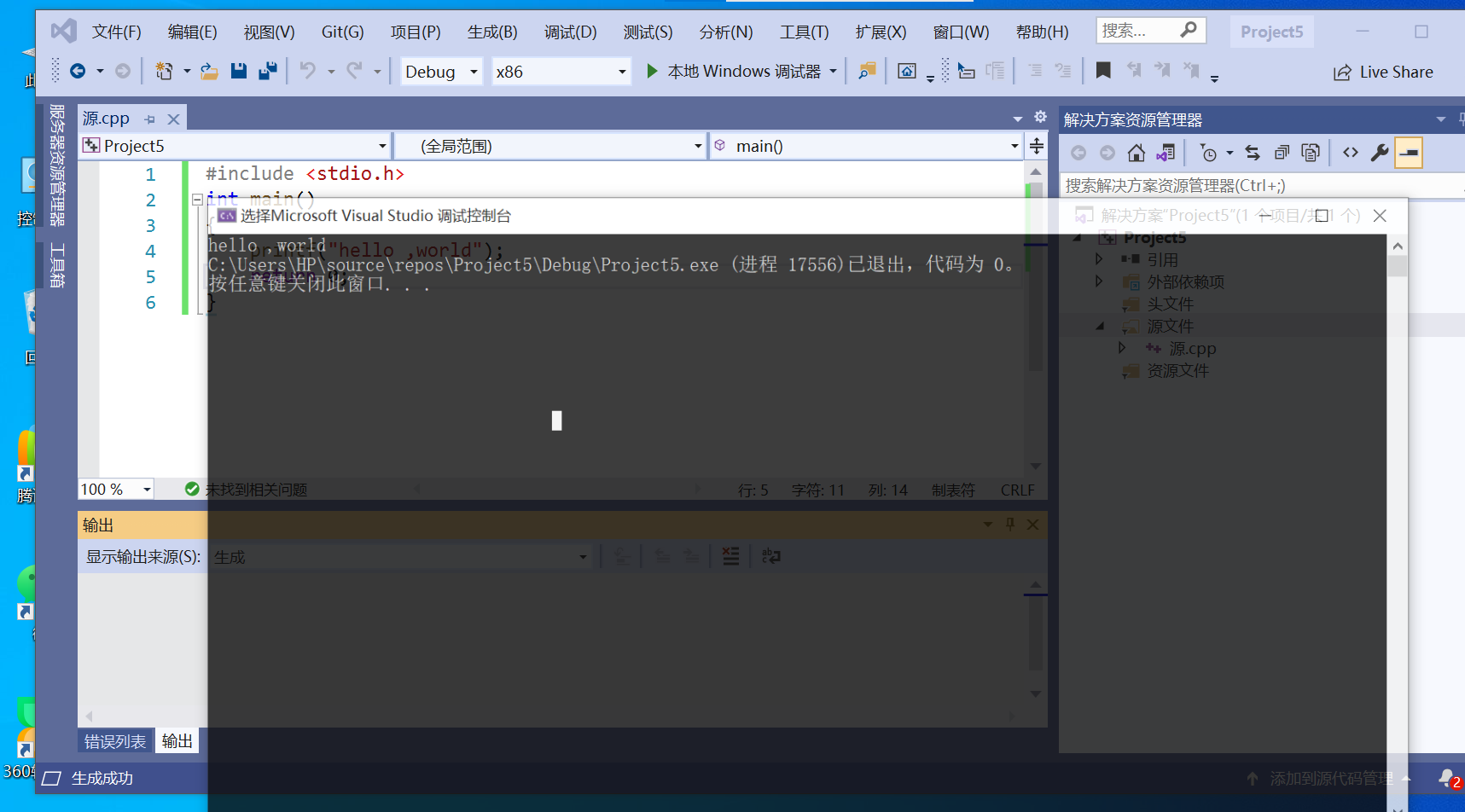Select 源.cpp in Solution Explorer tree
The image size is (1465, 812).
pos(1192,348)
